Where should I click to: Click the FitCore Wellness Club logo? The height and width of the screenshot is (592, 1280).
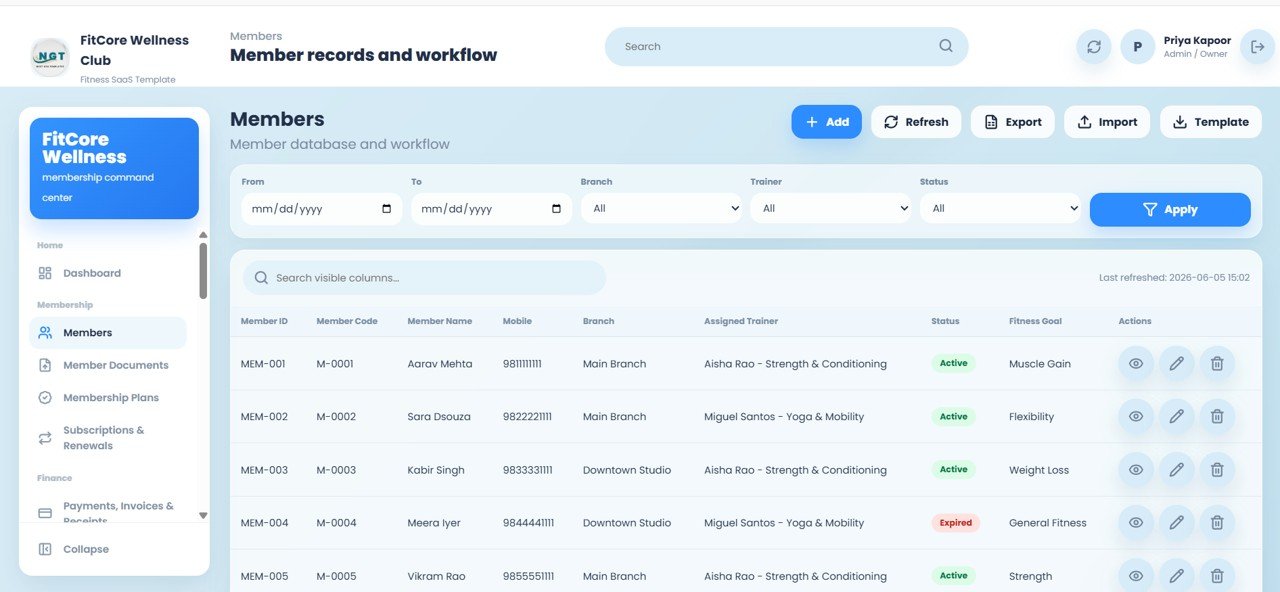point(50,58)
